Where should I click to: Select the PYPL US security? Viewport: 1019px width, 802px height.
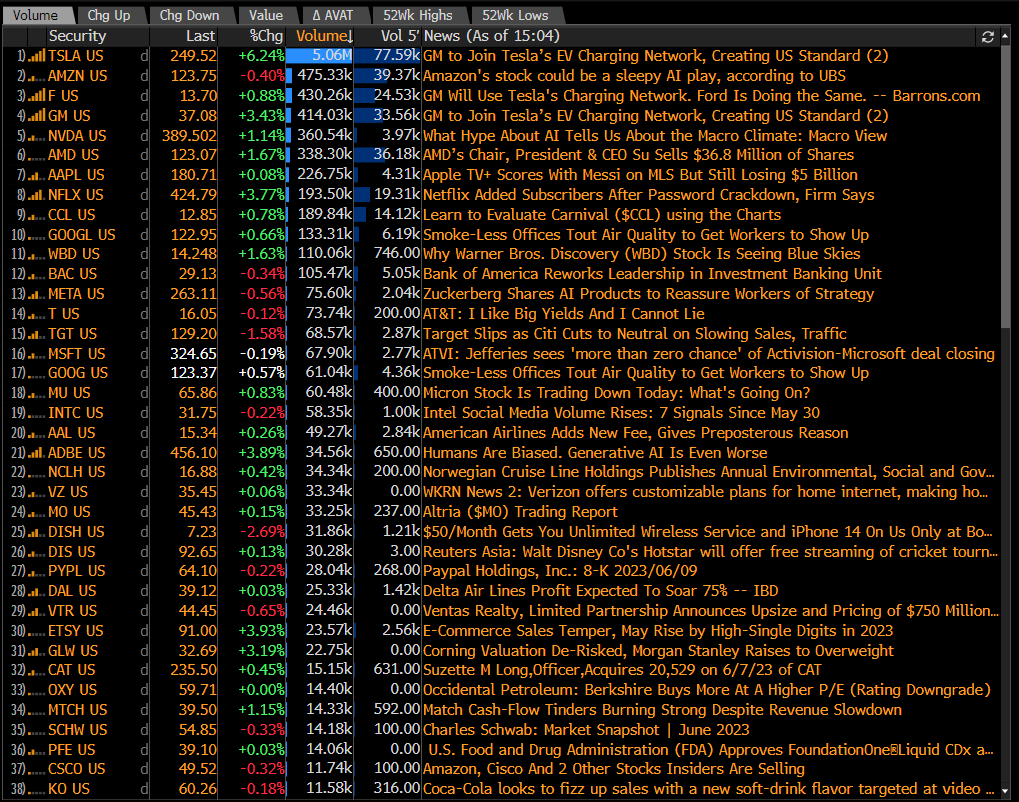76,571
